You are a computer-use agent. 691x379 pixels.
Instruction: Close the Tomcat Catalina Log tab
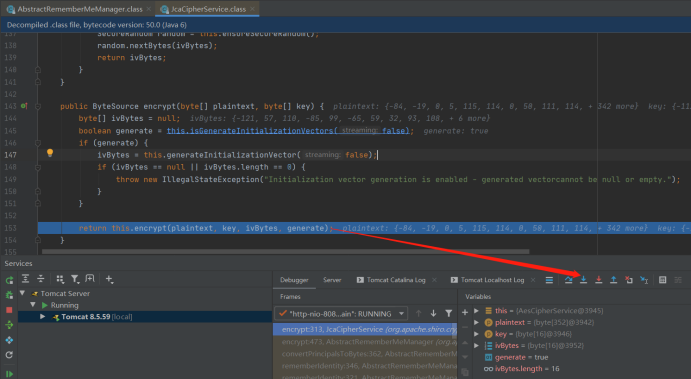coord(435,280)
